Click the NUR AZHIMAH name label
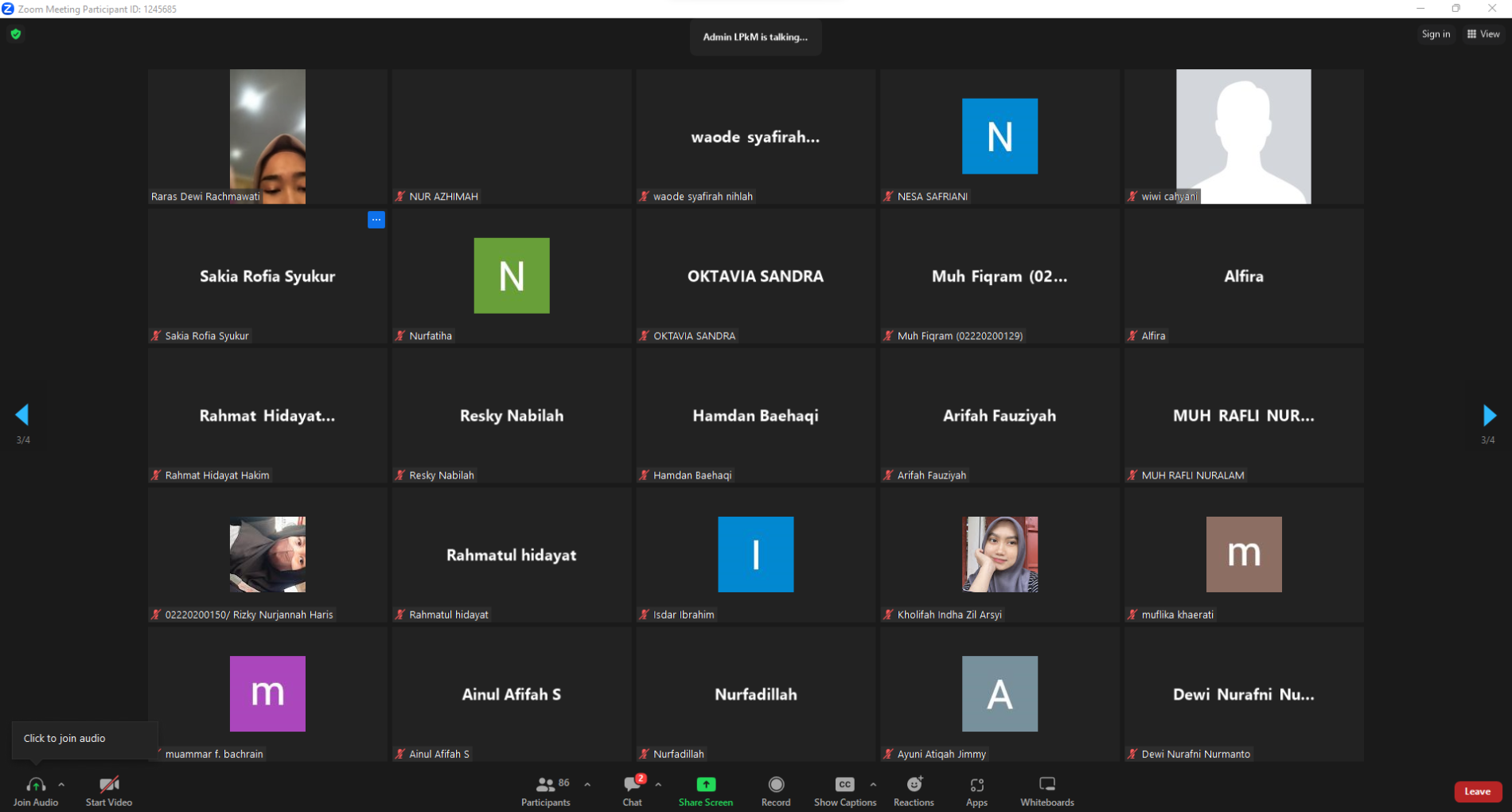The width and height of the screenshot is (1512, 812). pyautogui.click(x=443, y=197)
